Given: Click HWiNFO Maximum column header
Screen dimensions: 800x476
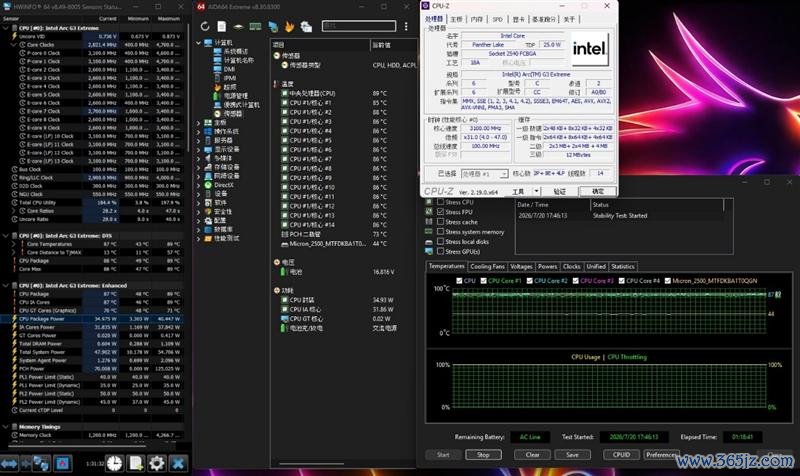Looking at the screenshot, I should pos(168,19).
